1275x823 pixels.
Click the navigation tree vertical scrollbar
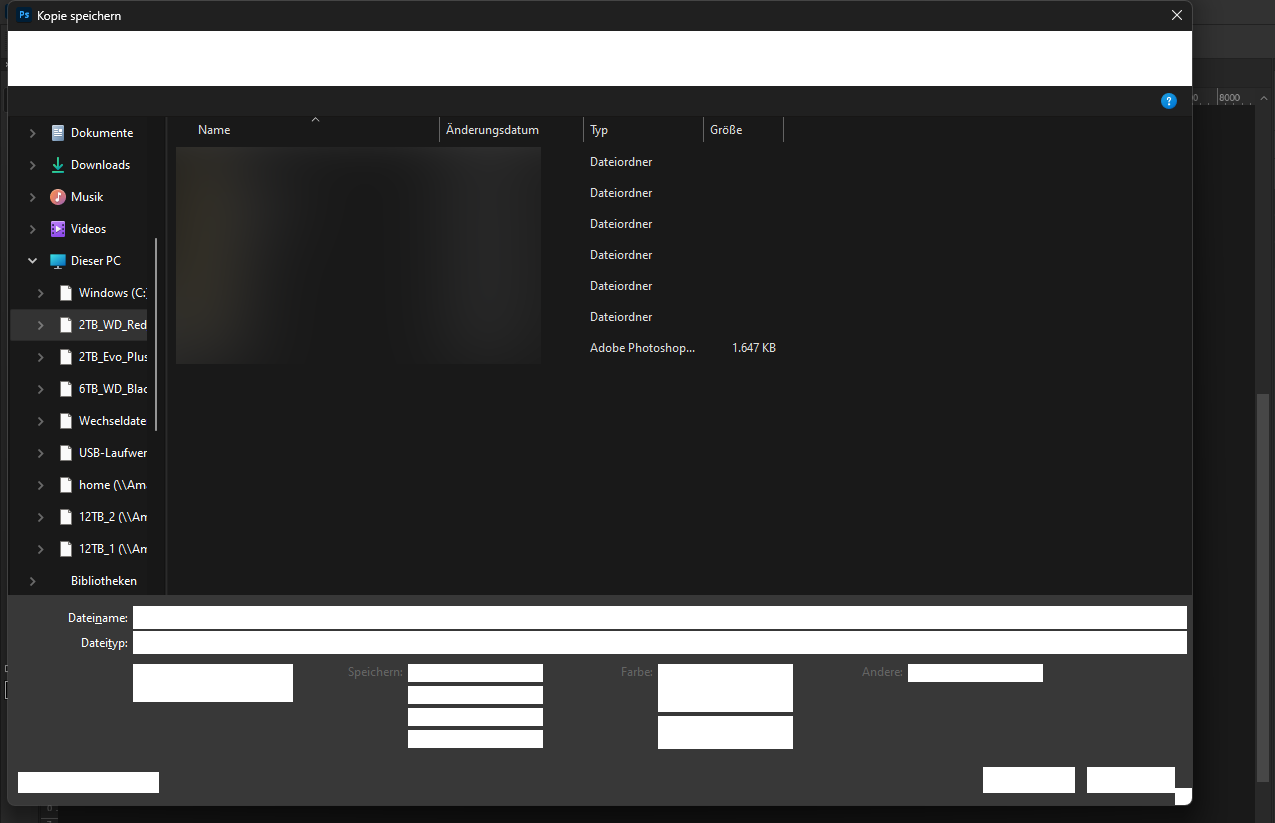156,335
